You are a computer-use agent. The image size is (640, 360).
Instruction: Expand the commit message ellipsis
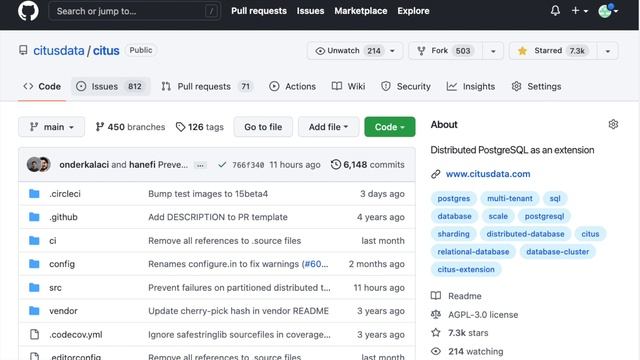[200, 165]
